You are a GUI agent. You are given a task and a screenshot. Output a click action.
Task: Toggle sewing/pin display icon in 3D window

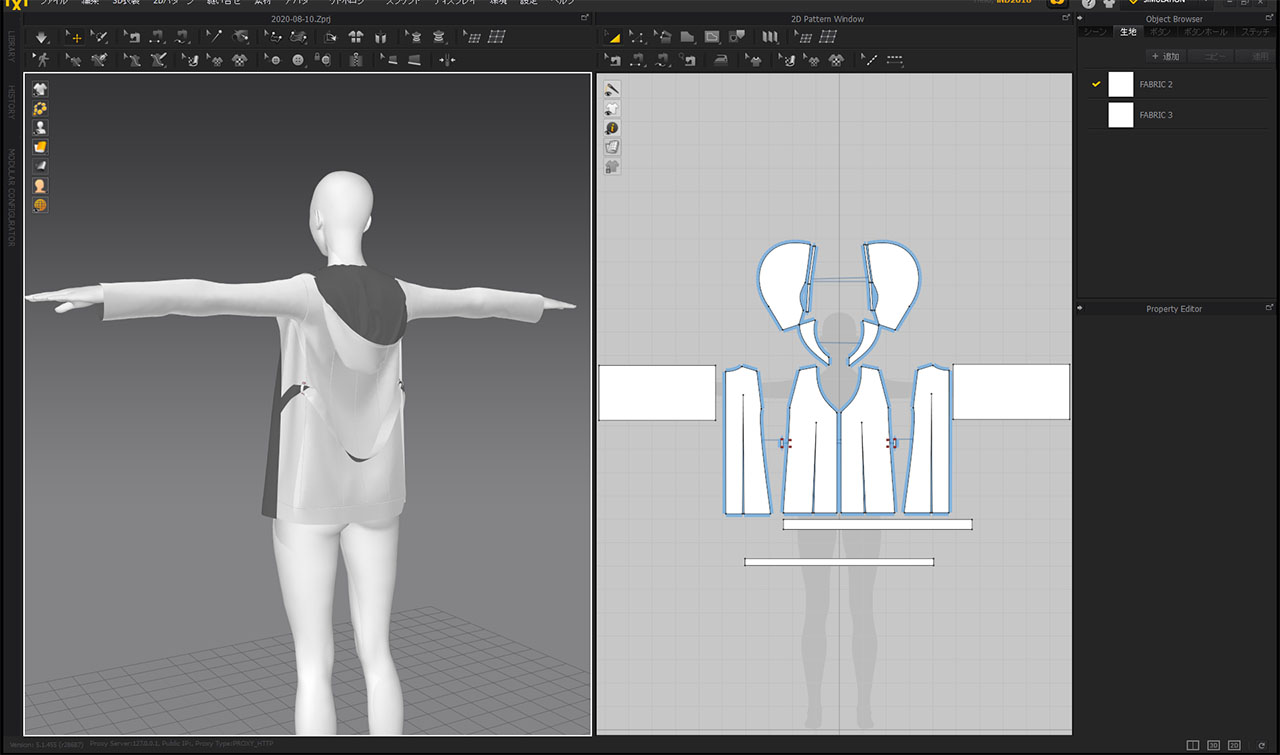click(x=40, y=108)
